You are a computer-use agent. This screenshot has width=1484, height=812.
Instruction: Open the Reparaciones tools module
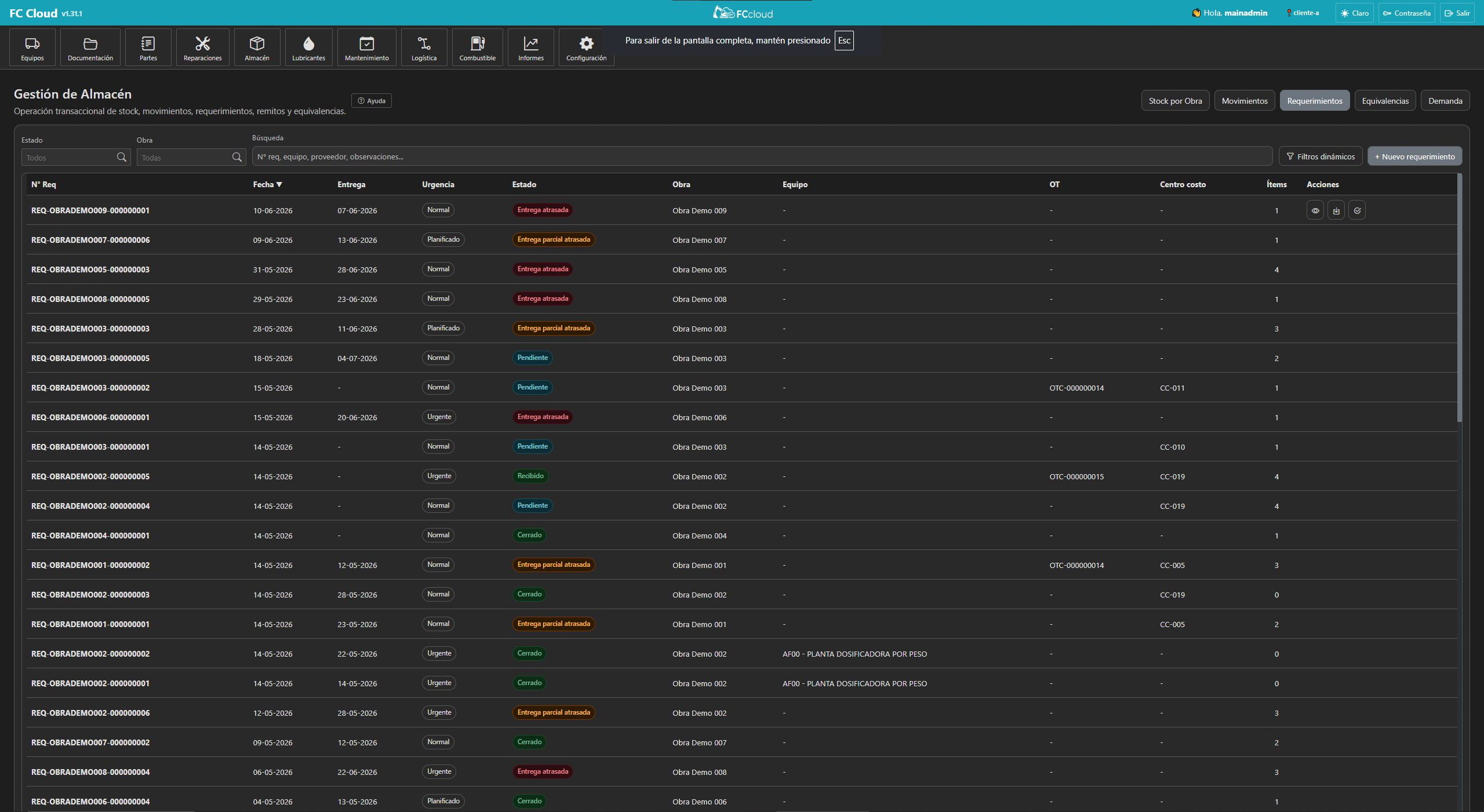(202, 47)
